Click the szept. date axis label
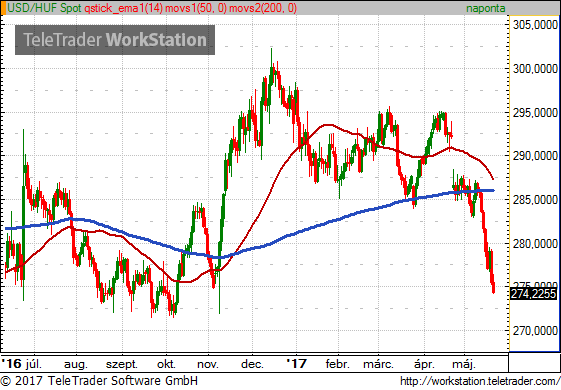Screen dimensions: 561x390 (x=122, y=365)
